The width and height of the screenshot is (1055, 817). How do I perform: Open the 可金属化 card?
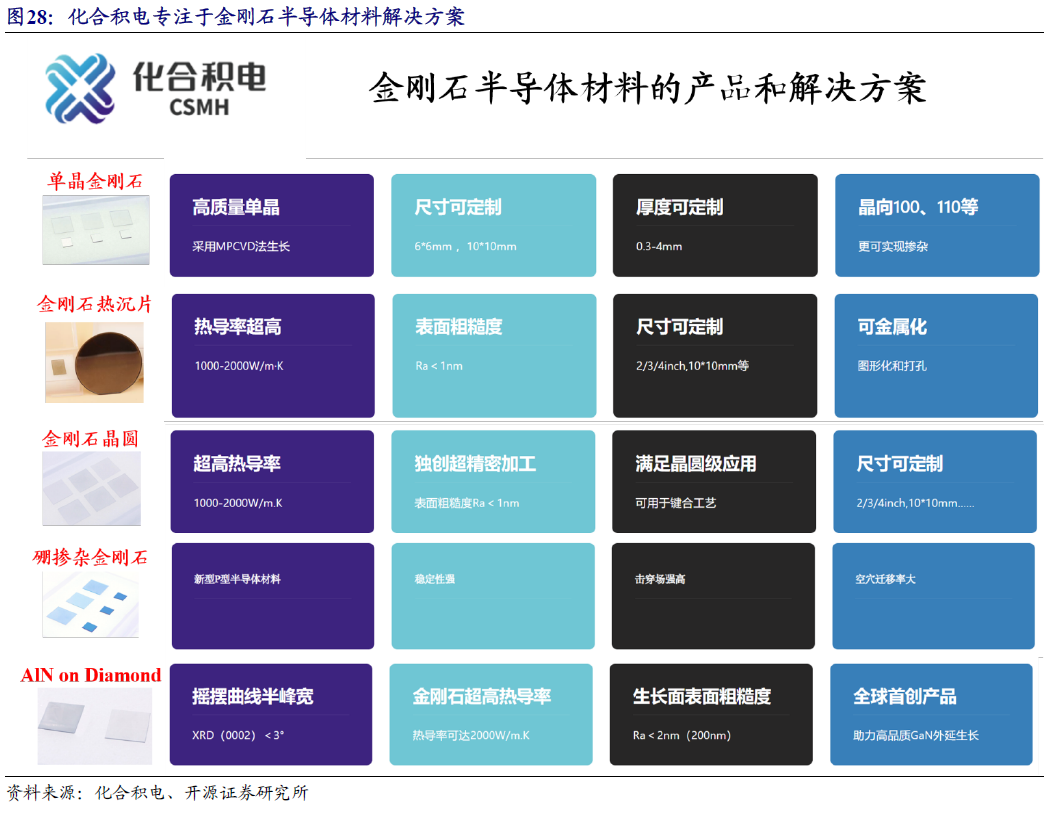(936, 355)
